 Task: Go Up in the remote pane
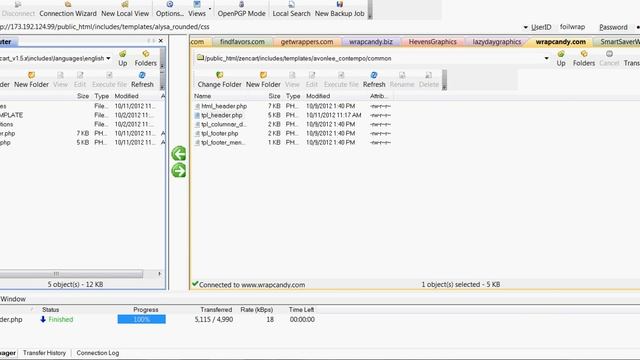(561, 58)
